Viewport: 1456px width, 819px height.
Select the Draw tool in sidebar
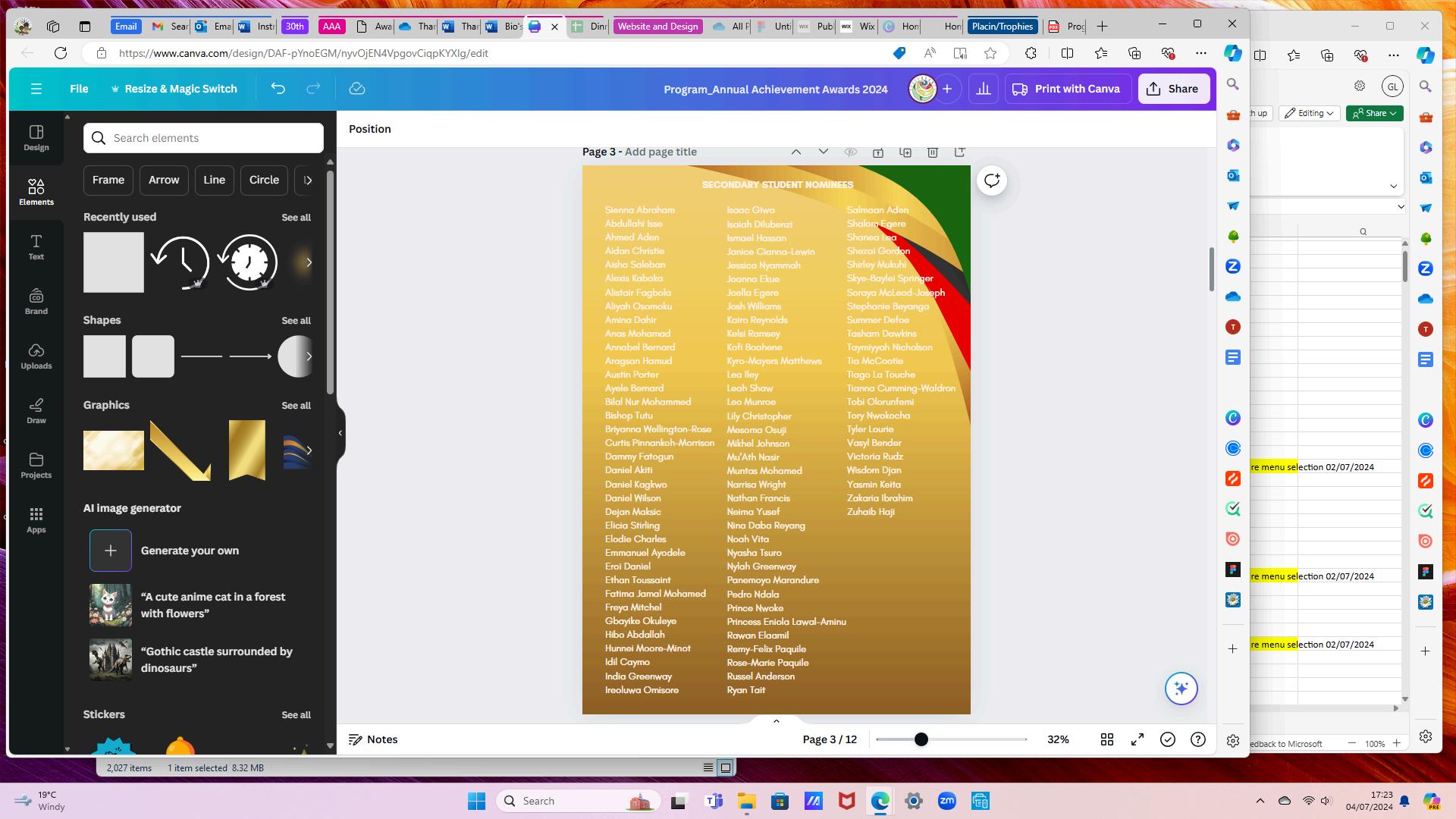coord(36,410)
